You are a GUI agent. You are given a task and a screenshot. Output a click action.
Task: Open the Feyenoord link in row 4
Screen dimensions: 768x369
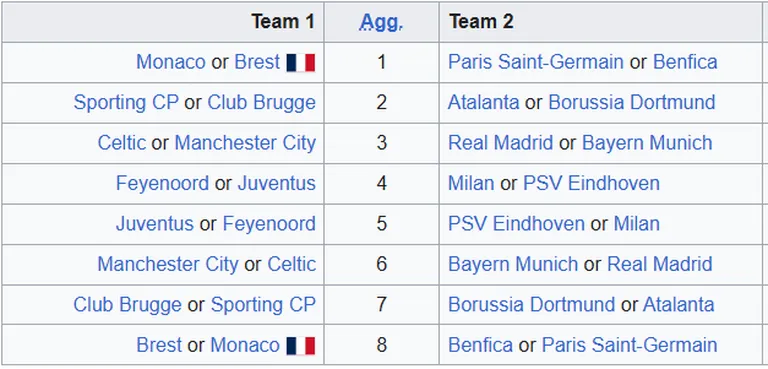click(x=162, y=183)
